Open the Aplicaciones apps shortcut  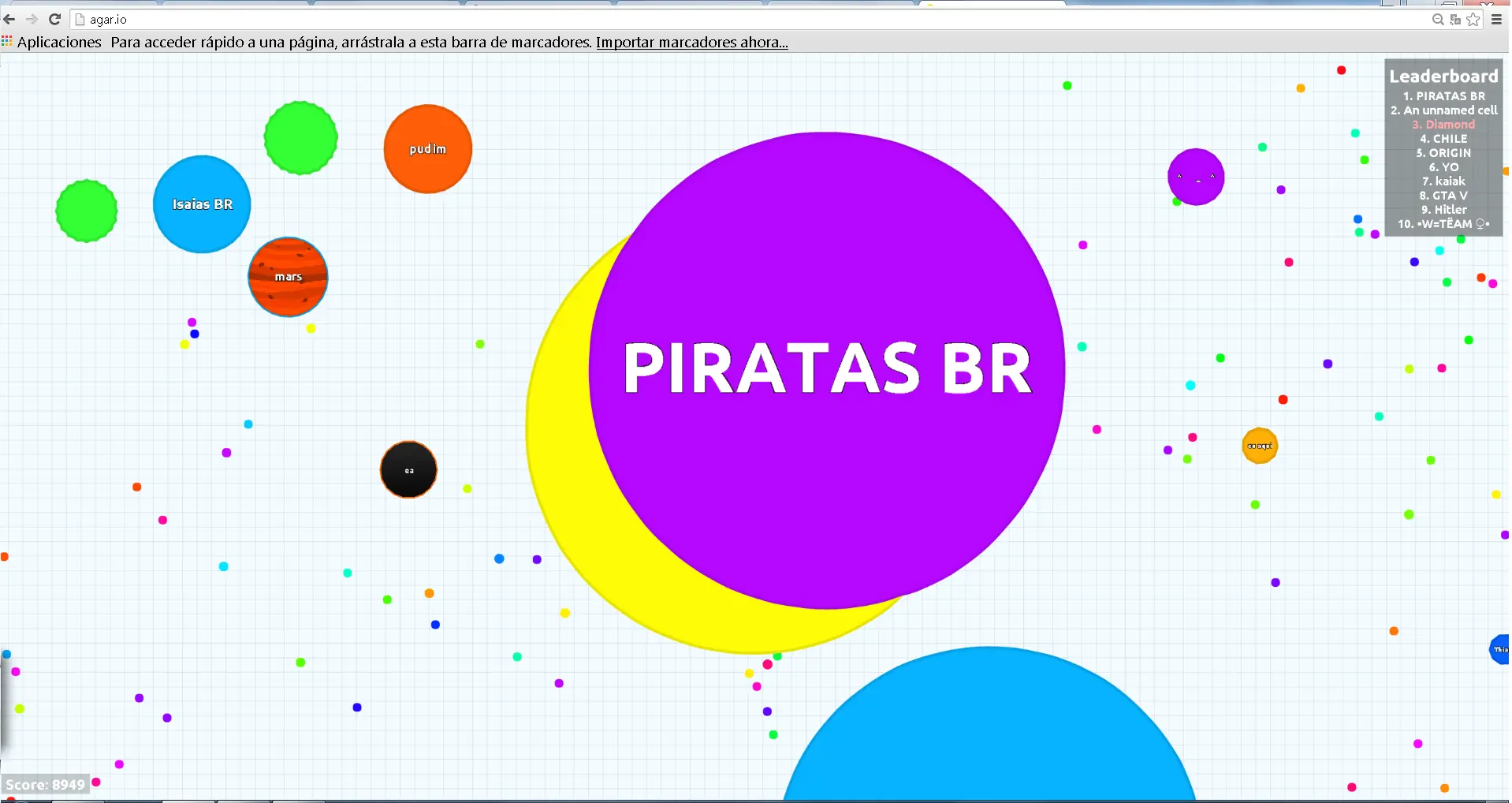click(51, 43)
